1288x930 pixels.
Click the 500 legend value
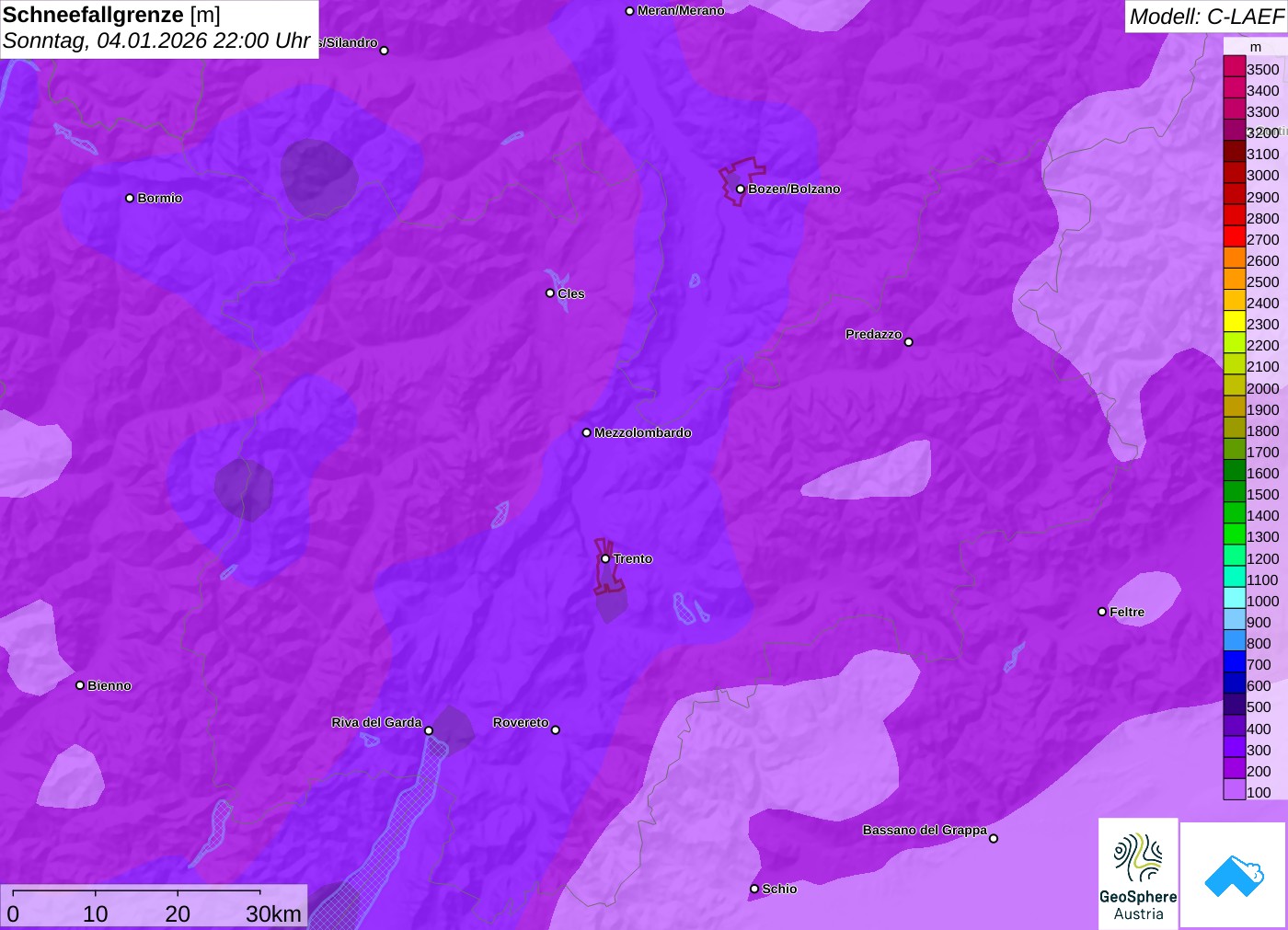point(1259,706)
